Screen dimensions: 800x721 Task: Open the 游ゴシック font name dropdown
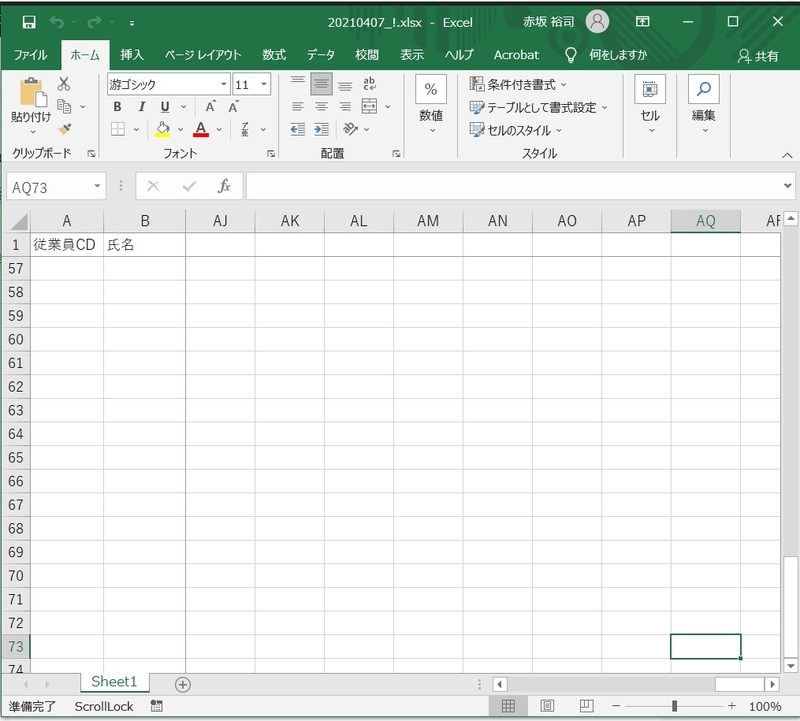click(223, 84)
